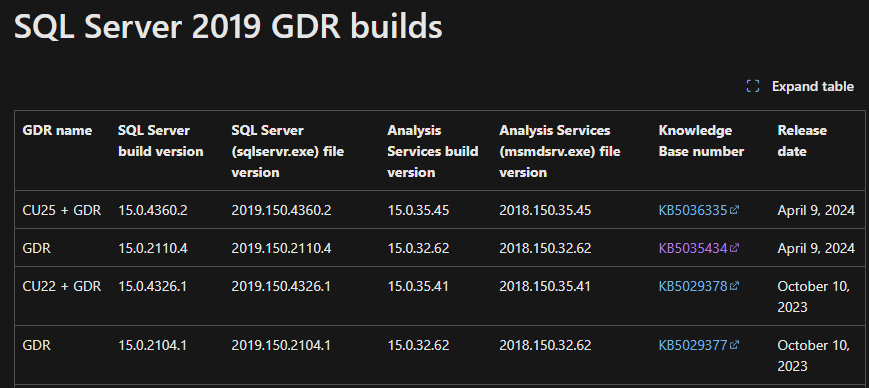This screenshot has height=388, width=869.
Task: Open the KB5029378 knowledge base link
Action: point(692,287)
